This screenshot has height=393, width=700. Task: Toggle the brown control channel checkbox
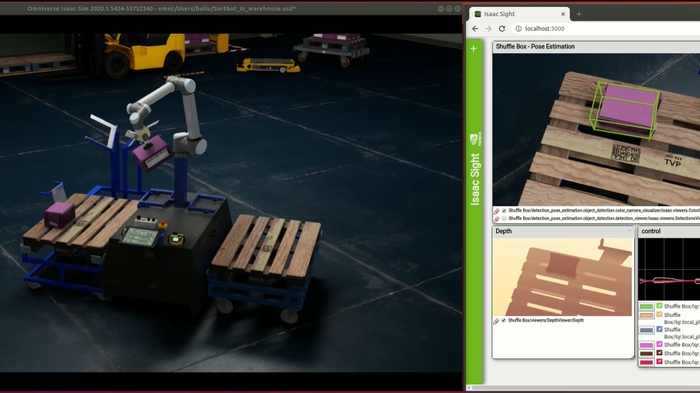point(659,353)
